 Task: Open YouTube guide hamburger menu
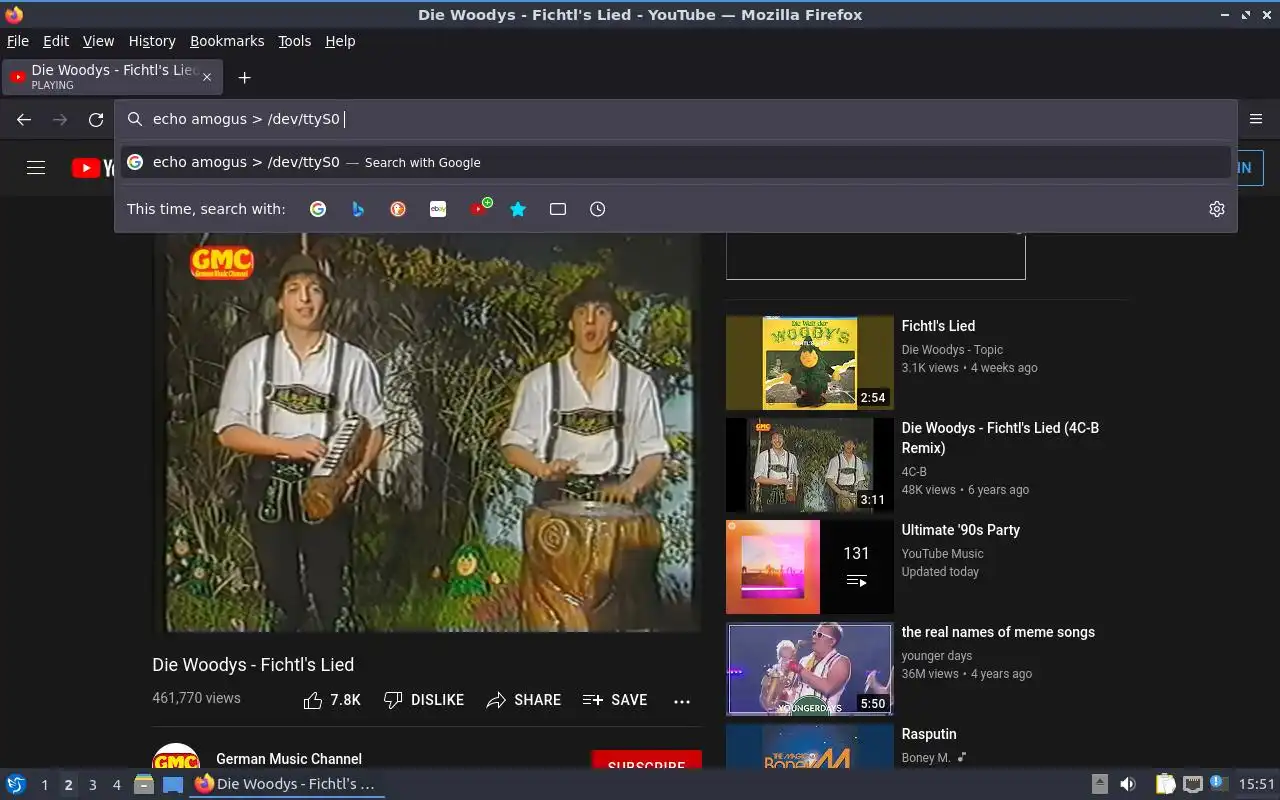click(x=36, y=168)
